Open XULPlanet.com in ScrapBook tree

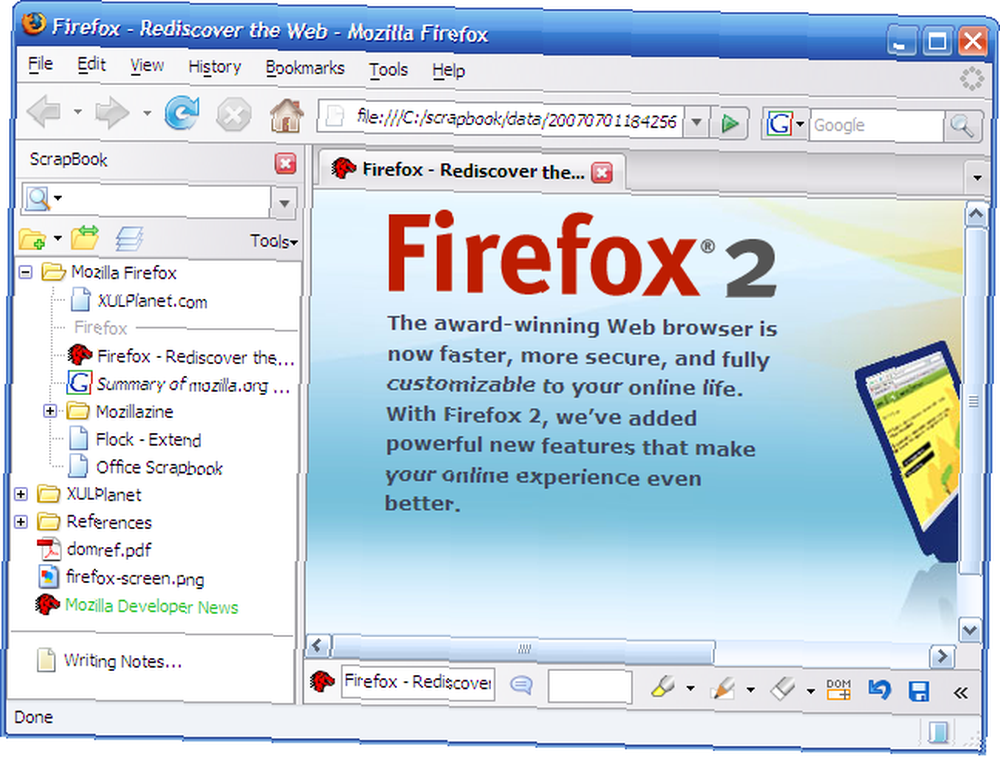pyautogui.click(x=152, y=301)
